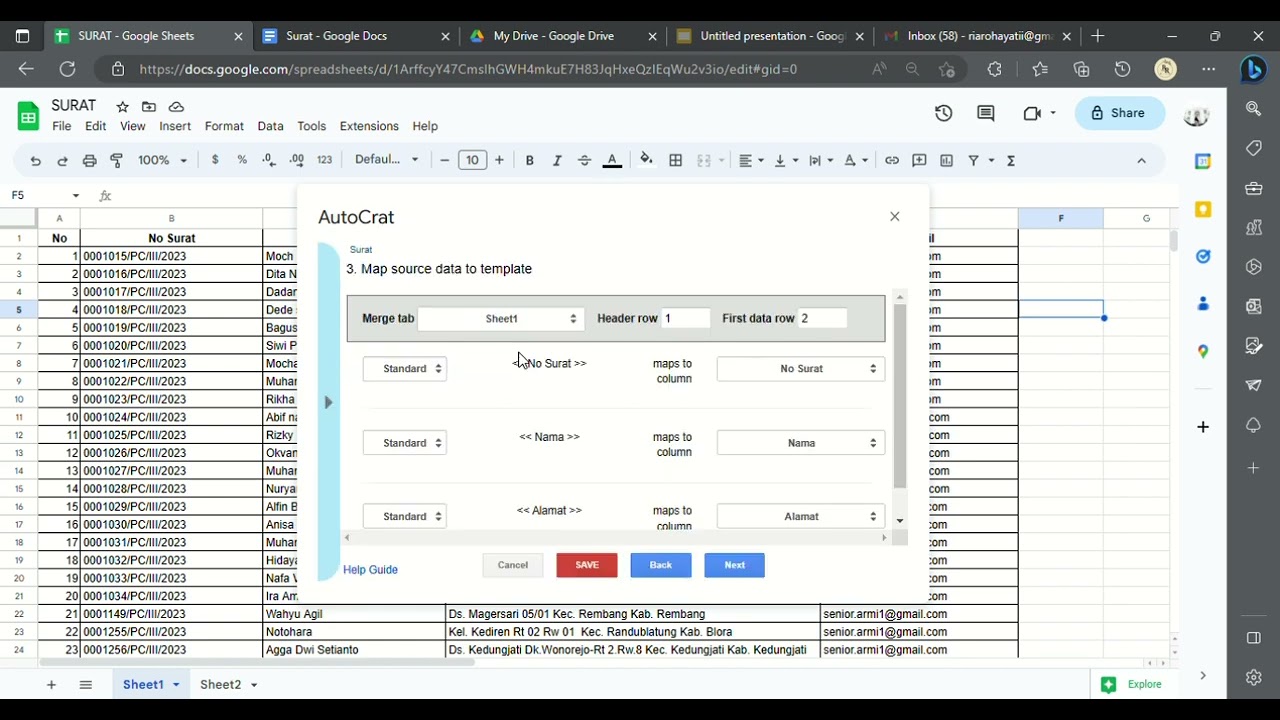Click the Move to folder icon
The width and height of the screenshot is (1280, 720).
coord(149,107)
